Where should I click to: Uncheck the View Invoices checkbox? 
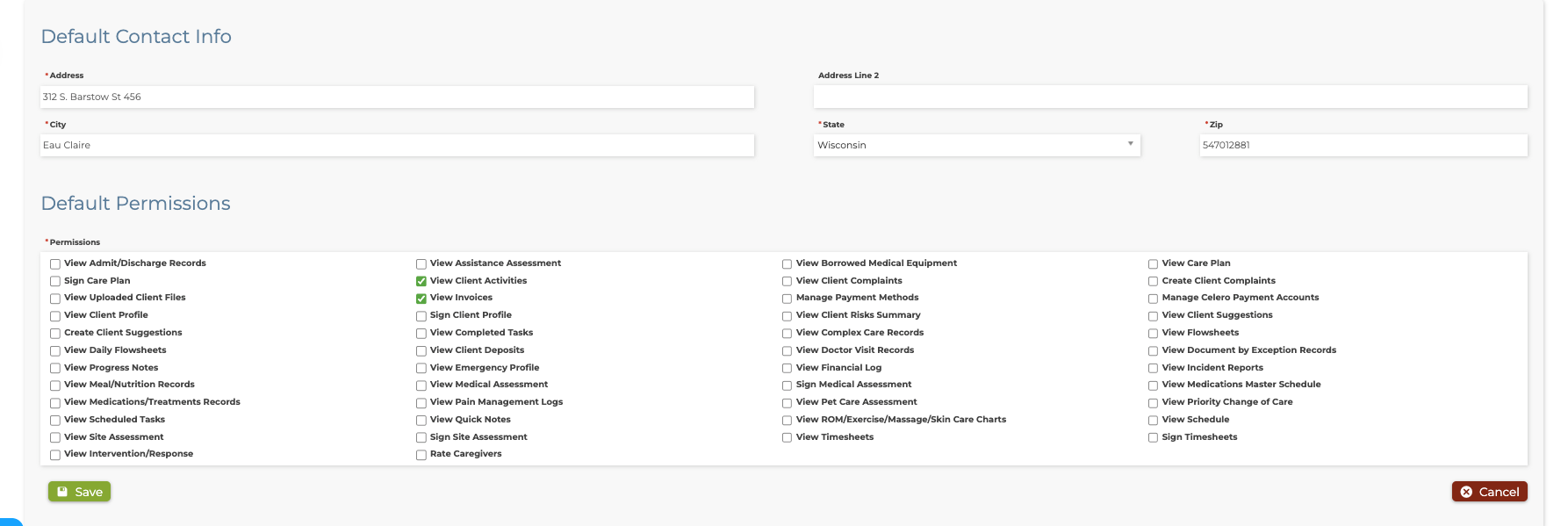click(x=421, y=299)
